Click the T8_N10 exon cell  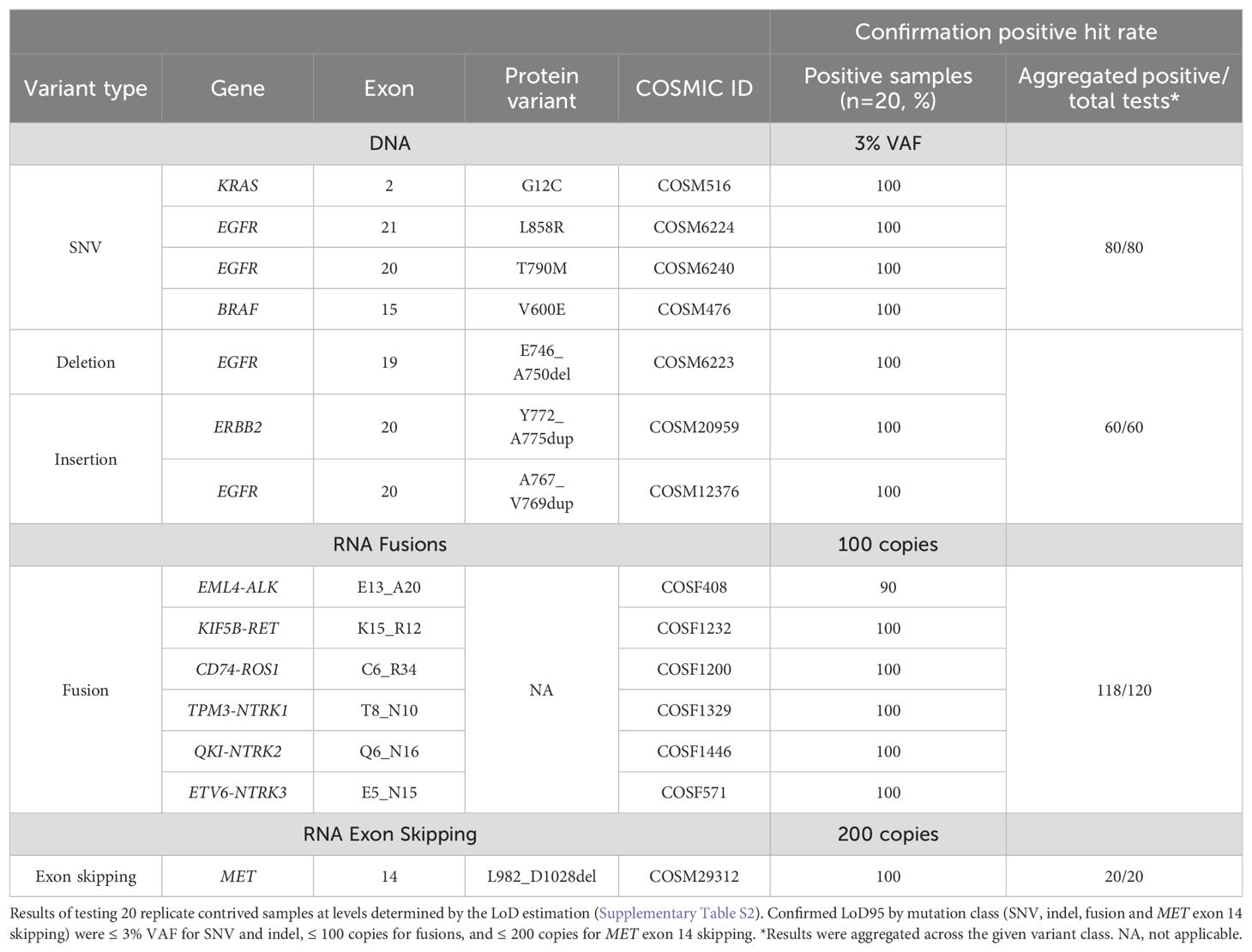[389, 710]
